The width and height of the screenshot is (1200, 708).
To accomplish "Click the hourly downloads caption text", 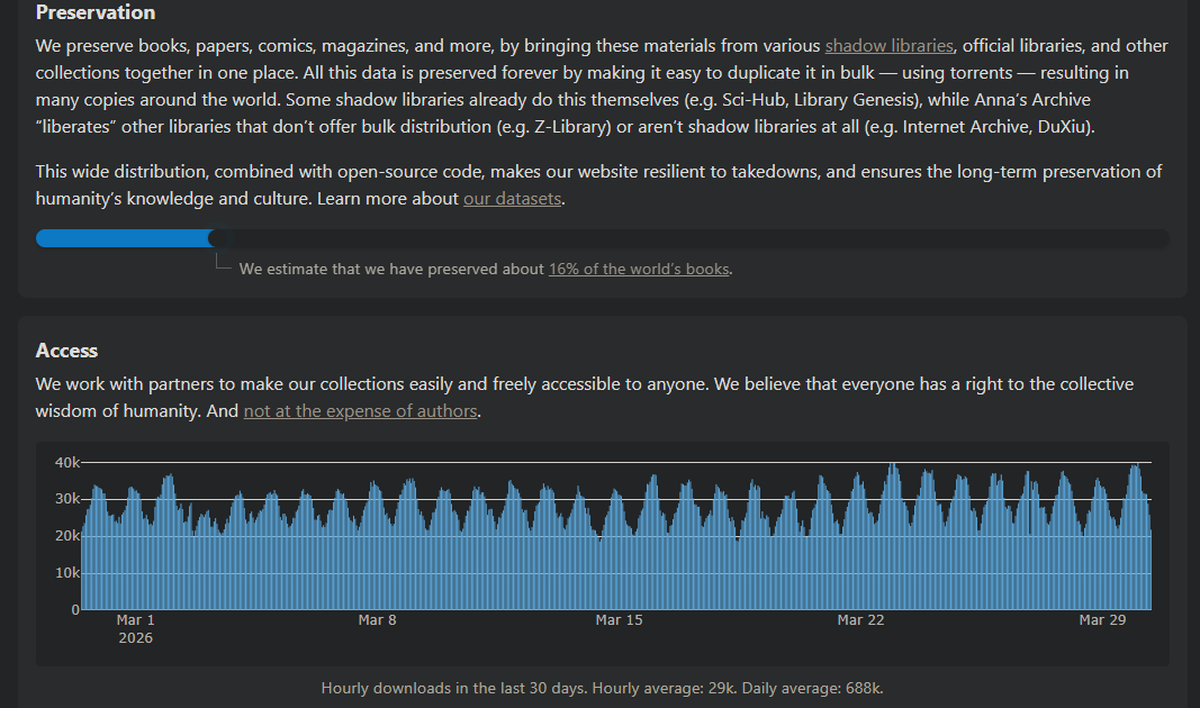I will coord(600,688).
